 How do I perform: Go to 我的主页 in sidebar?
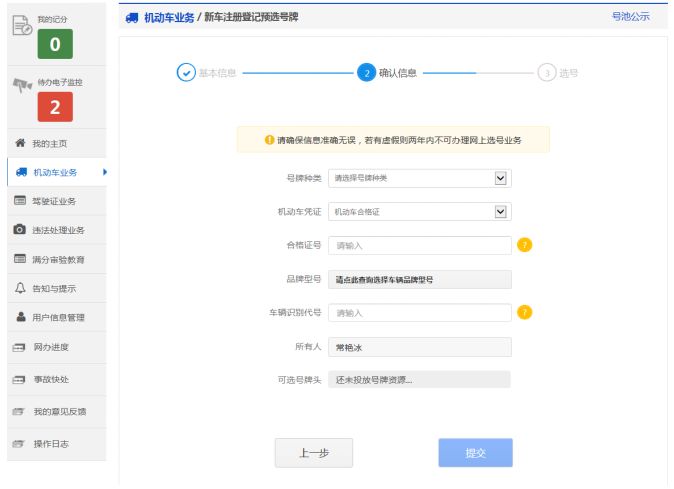coord(57,143)
